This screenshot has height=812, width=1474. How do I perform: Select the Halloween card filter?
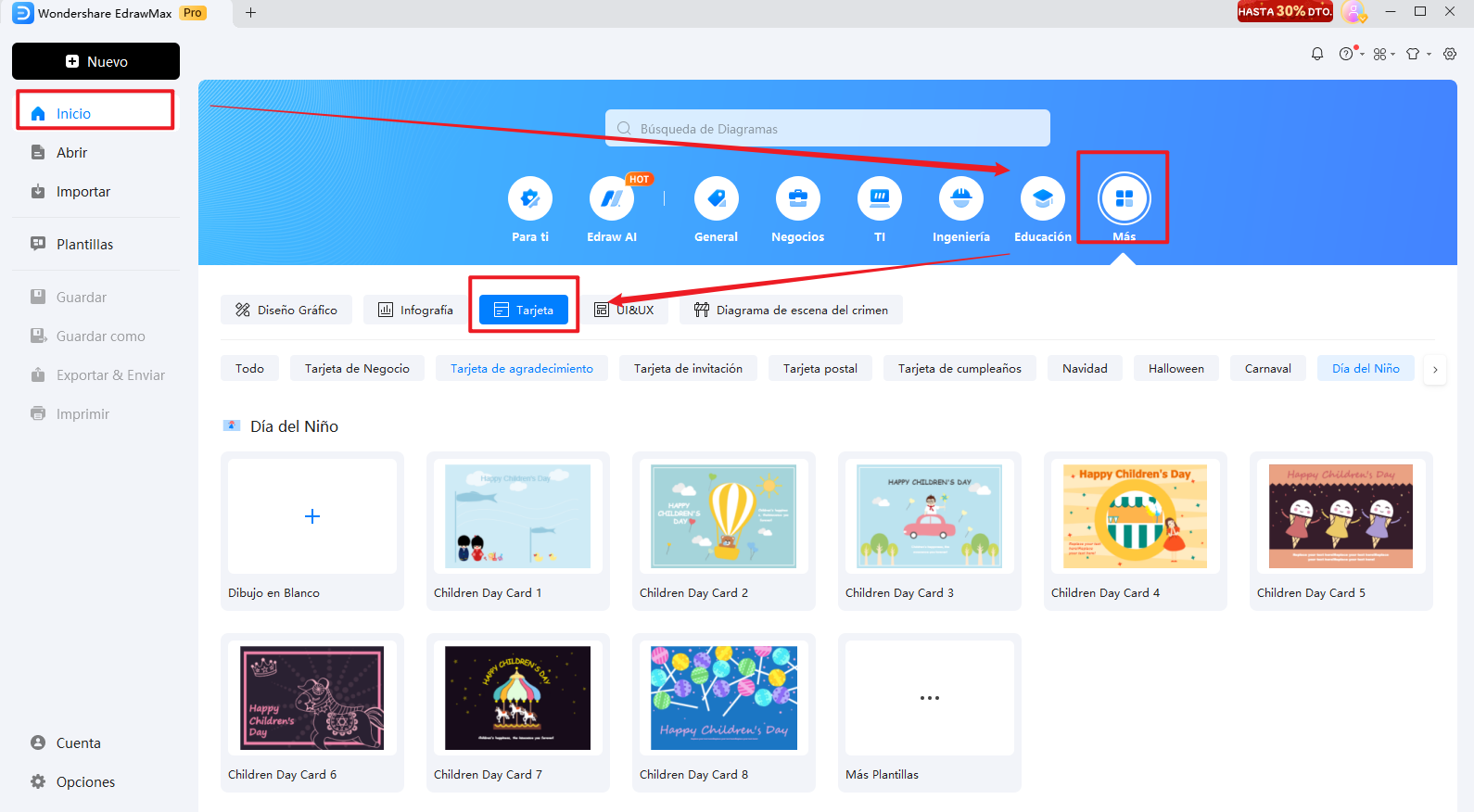[1175, 369]
